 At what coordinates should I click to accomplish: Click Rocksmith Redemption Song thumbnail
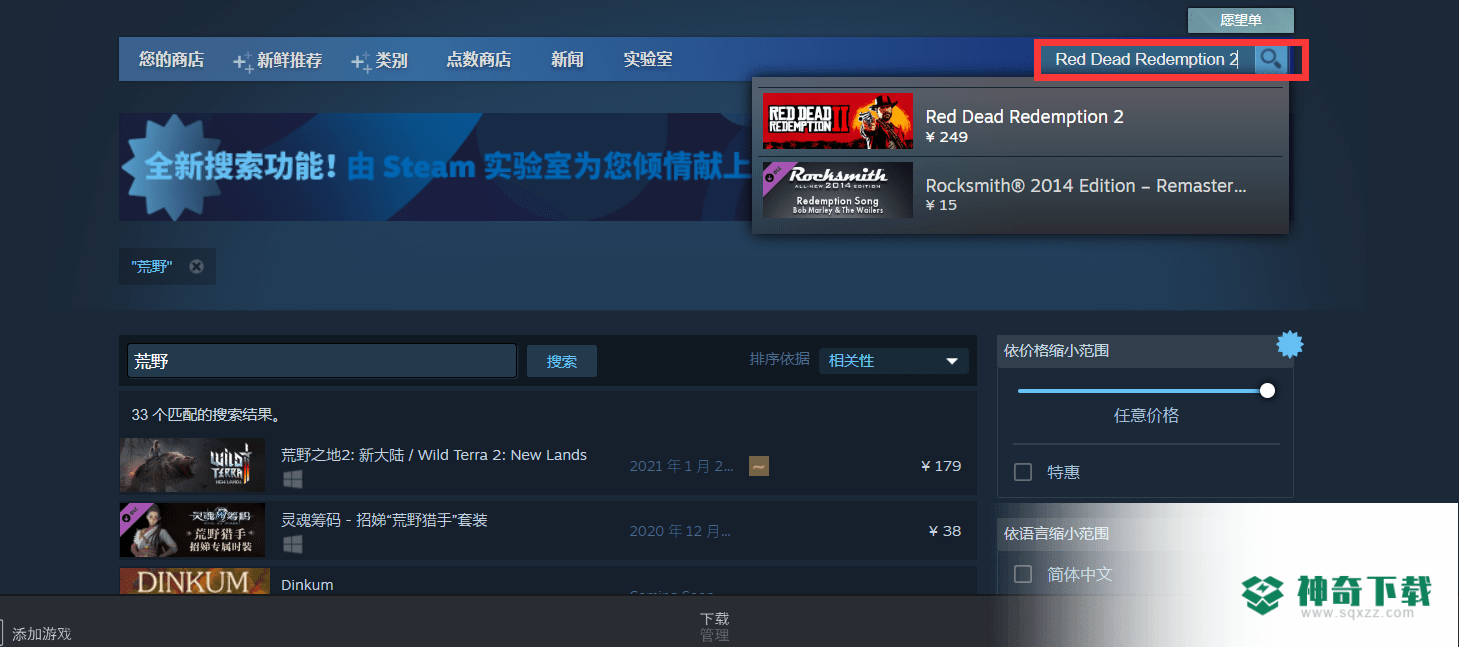click(x=837, y=190)
